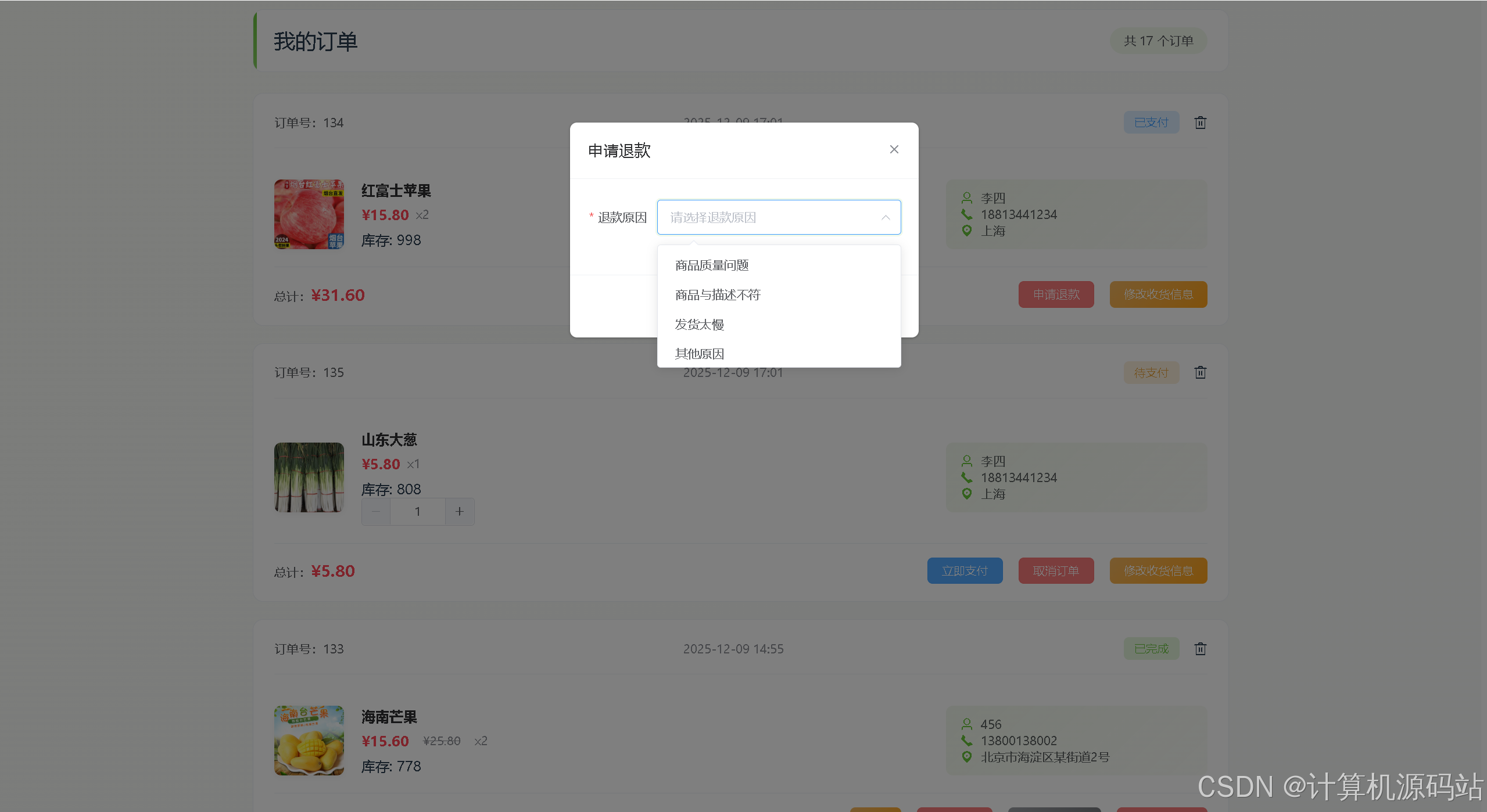Decrease 山东大葱 quantity with minus button
The image size is (1487, 812).
376,512
